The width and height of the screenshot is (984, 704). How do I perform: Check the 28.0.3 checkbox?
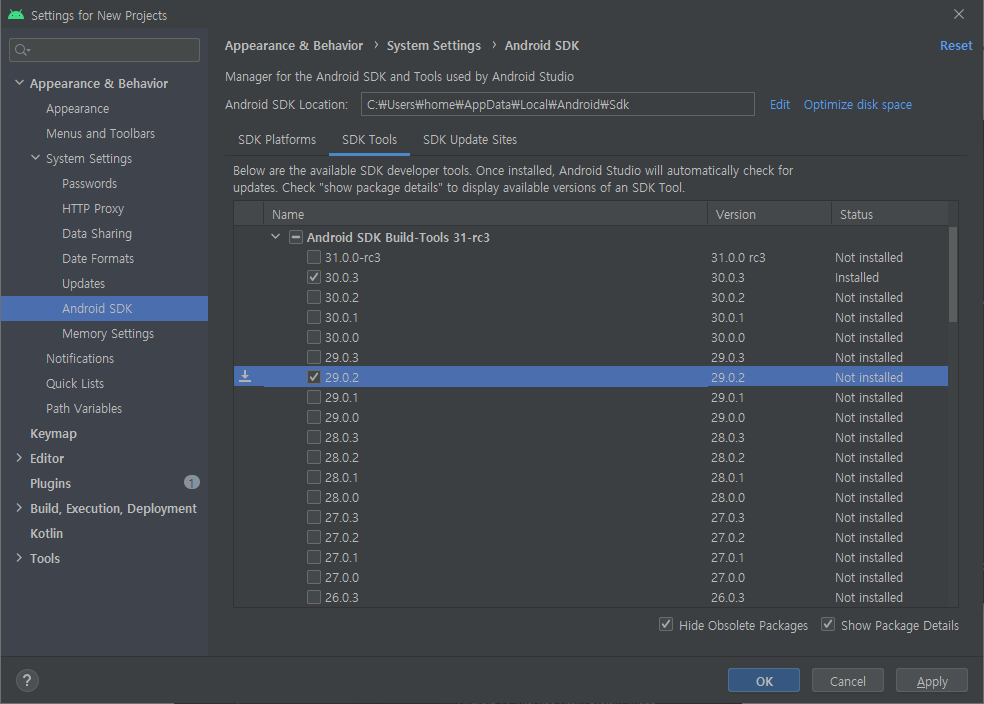(x=314, y=437)
